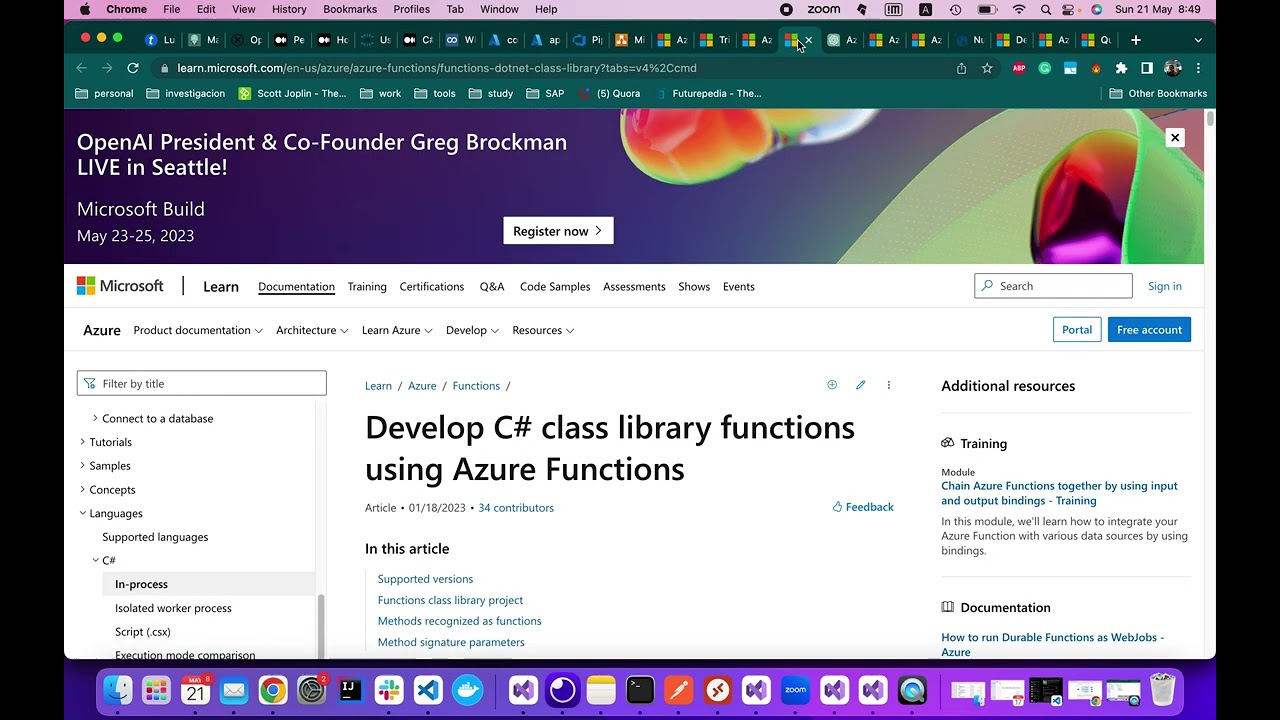Open the Supported versions article link
The height and width of the screenshot is (720, 1280).
[425, 579]
